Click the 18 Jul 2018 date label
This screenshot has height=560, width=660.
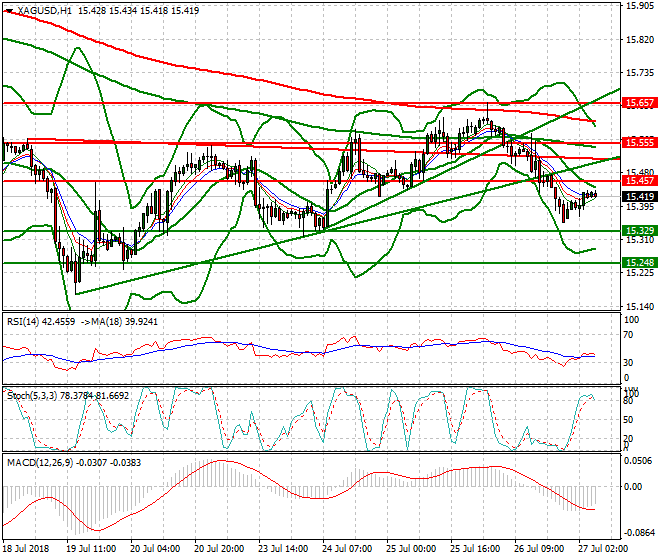[x=26, y=549]
